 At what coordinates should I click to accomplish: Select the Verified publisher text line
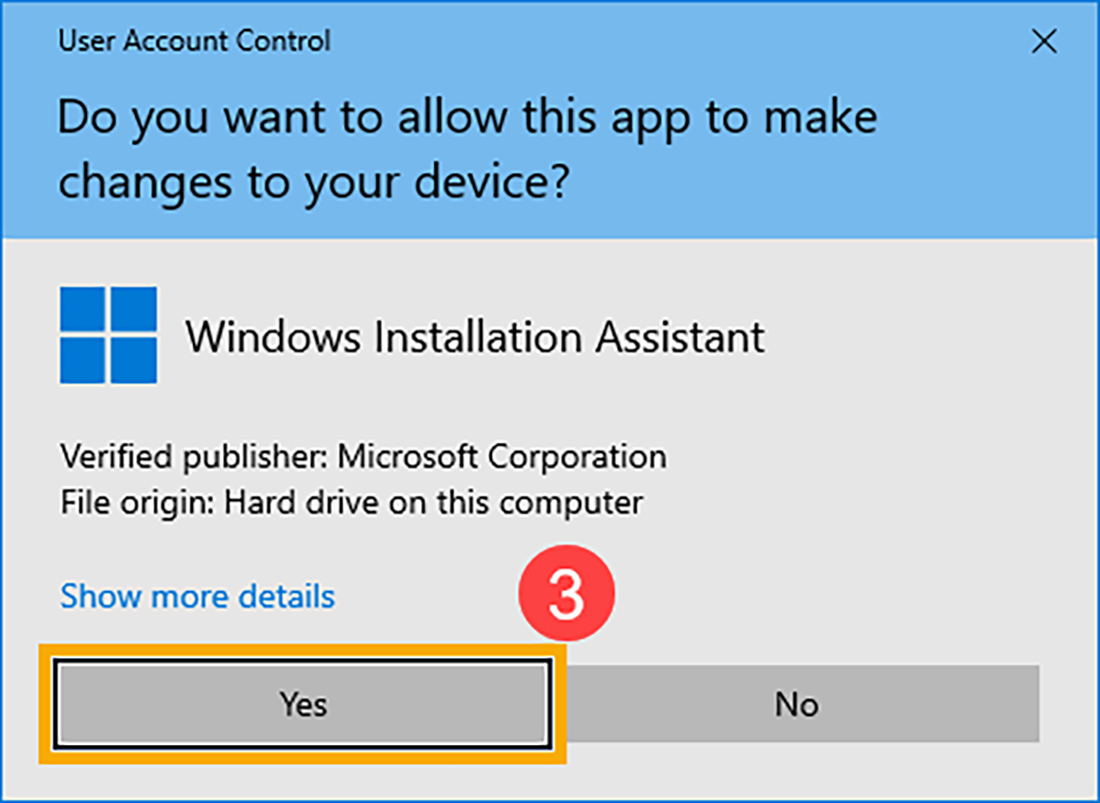pos(364,456)
